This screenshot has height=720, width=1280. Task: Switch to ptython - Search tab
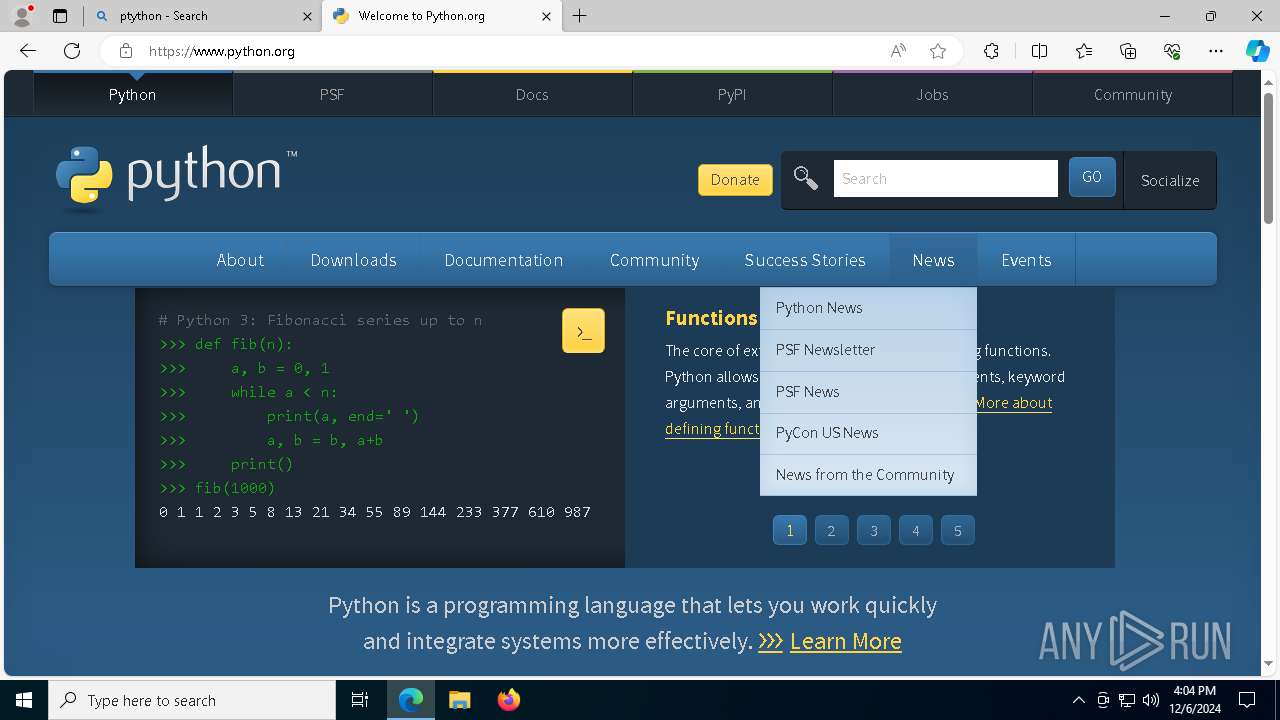pyautogui.click(x=203, y=16)
